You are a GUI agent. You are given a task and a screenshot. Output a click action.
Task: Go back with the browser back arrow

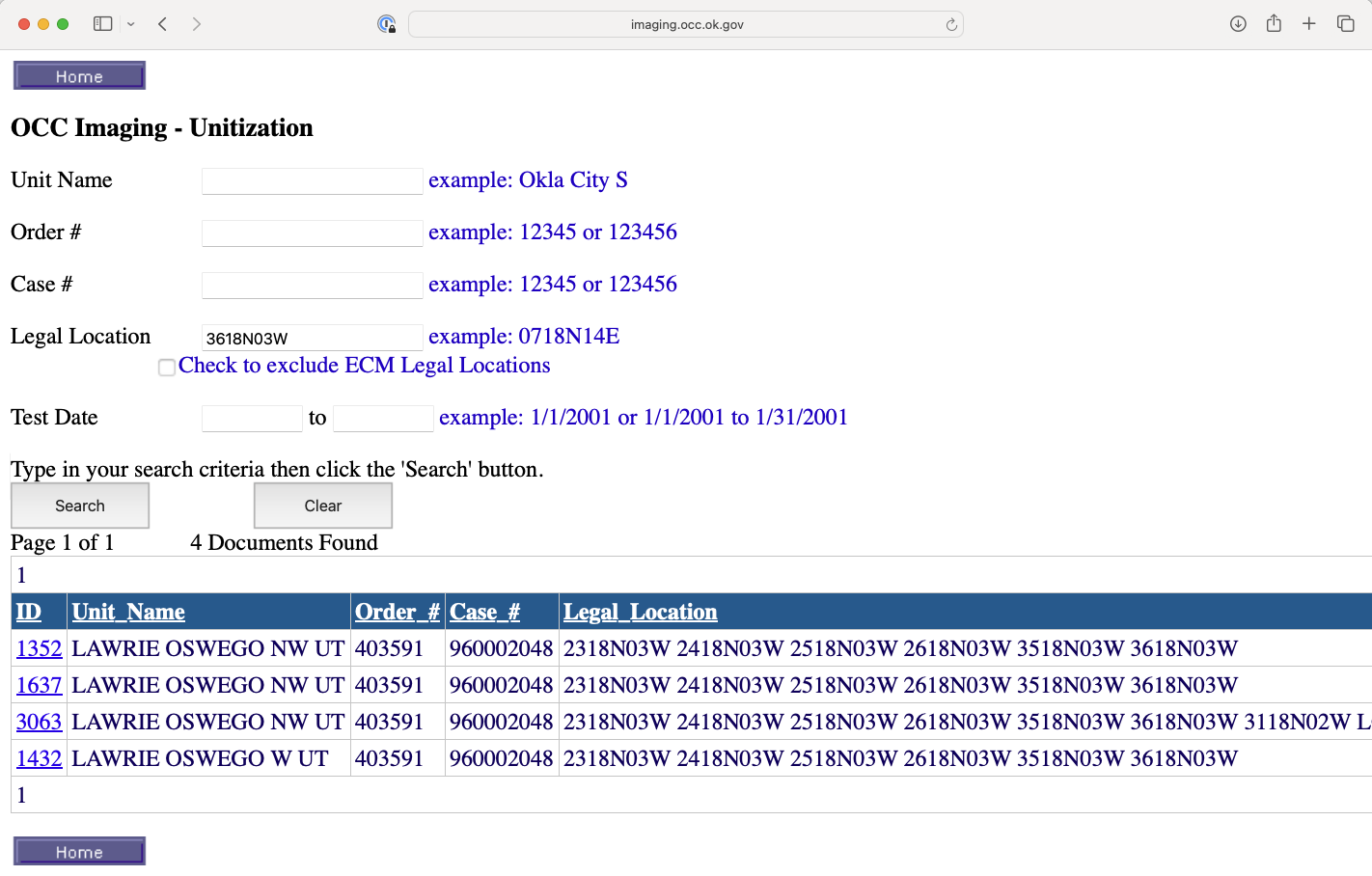pyautogui.click(x=163, y=24)
